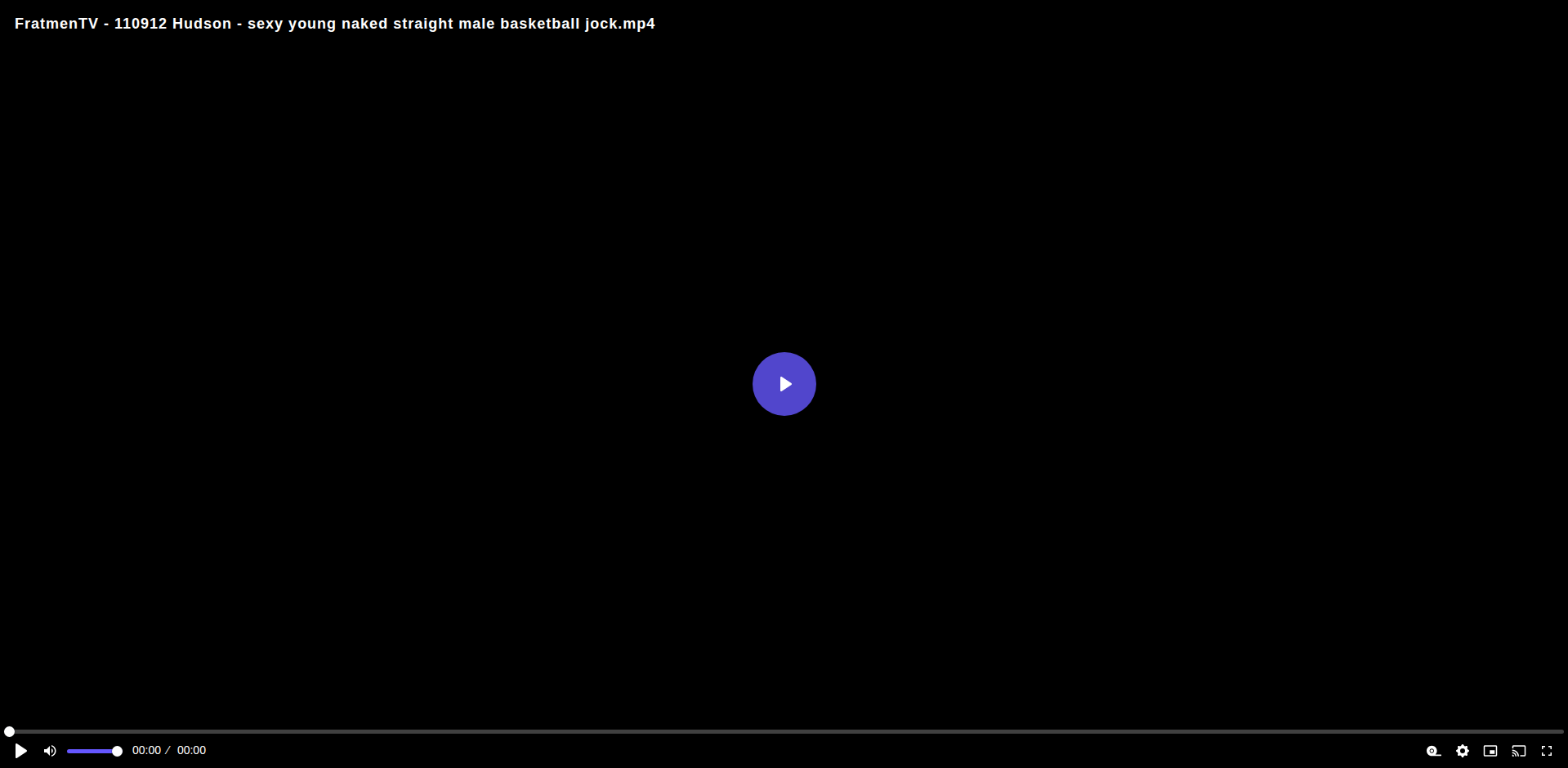Enable picture-in-picture mode

click(x=1490, y=751)
